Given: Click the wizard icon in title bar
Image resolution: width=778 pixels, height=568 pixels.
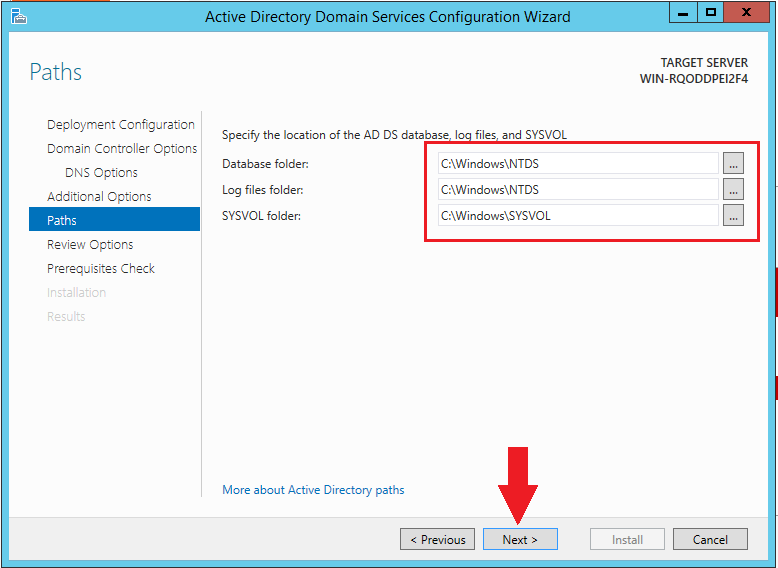Looking at the screenshot, I should click(x=18, y=15).
